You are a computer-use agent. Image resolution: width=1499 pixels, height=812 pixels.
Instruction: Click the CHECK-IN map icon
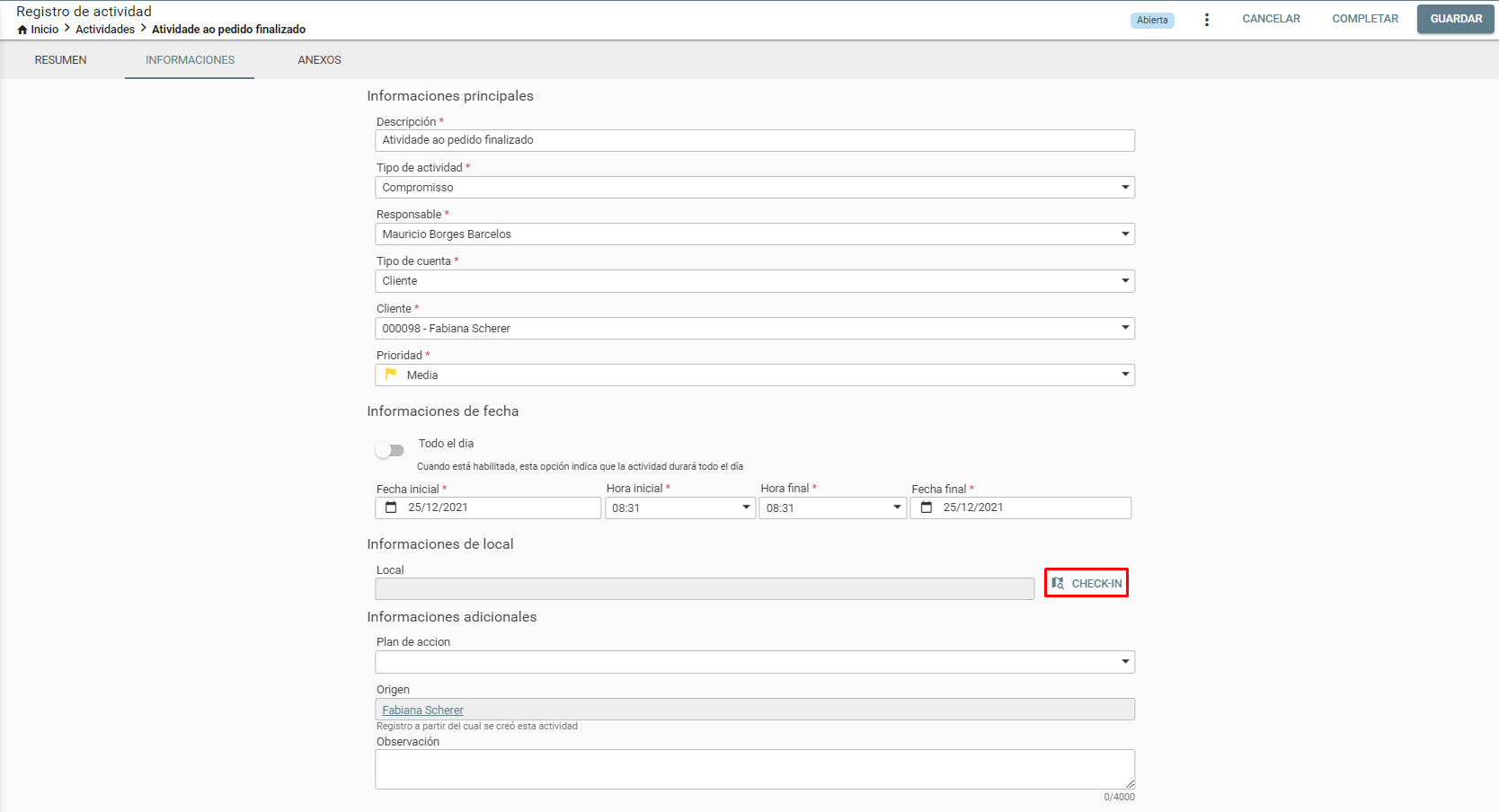(x=1058, y=583)
